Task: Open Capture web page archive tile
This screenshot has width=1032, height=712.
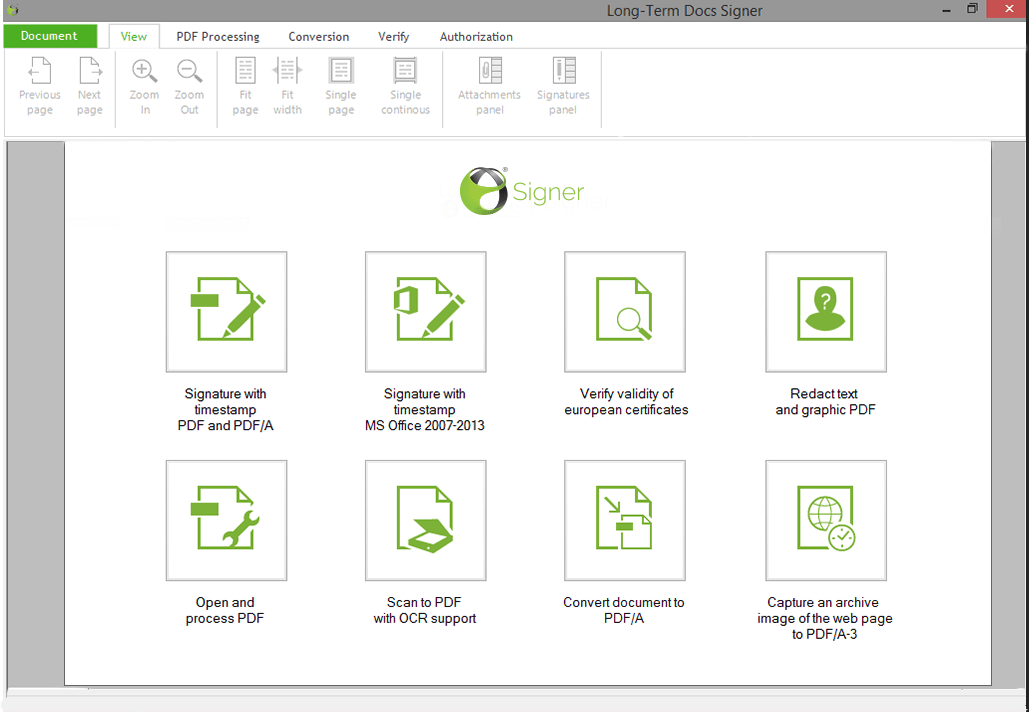Action: pos(826,520)
